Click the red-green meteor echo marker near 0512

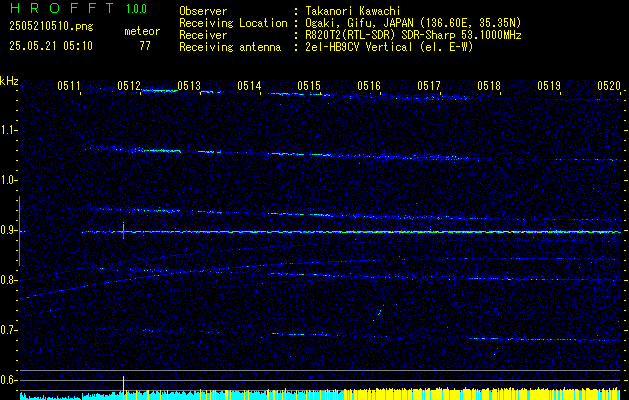[124, 230]
